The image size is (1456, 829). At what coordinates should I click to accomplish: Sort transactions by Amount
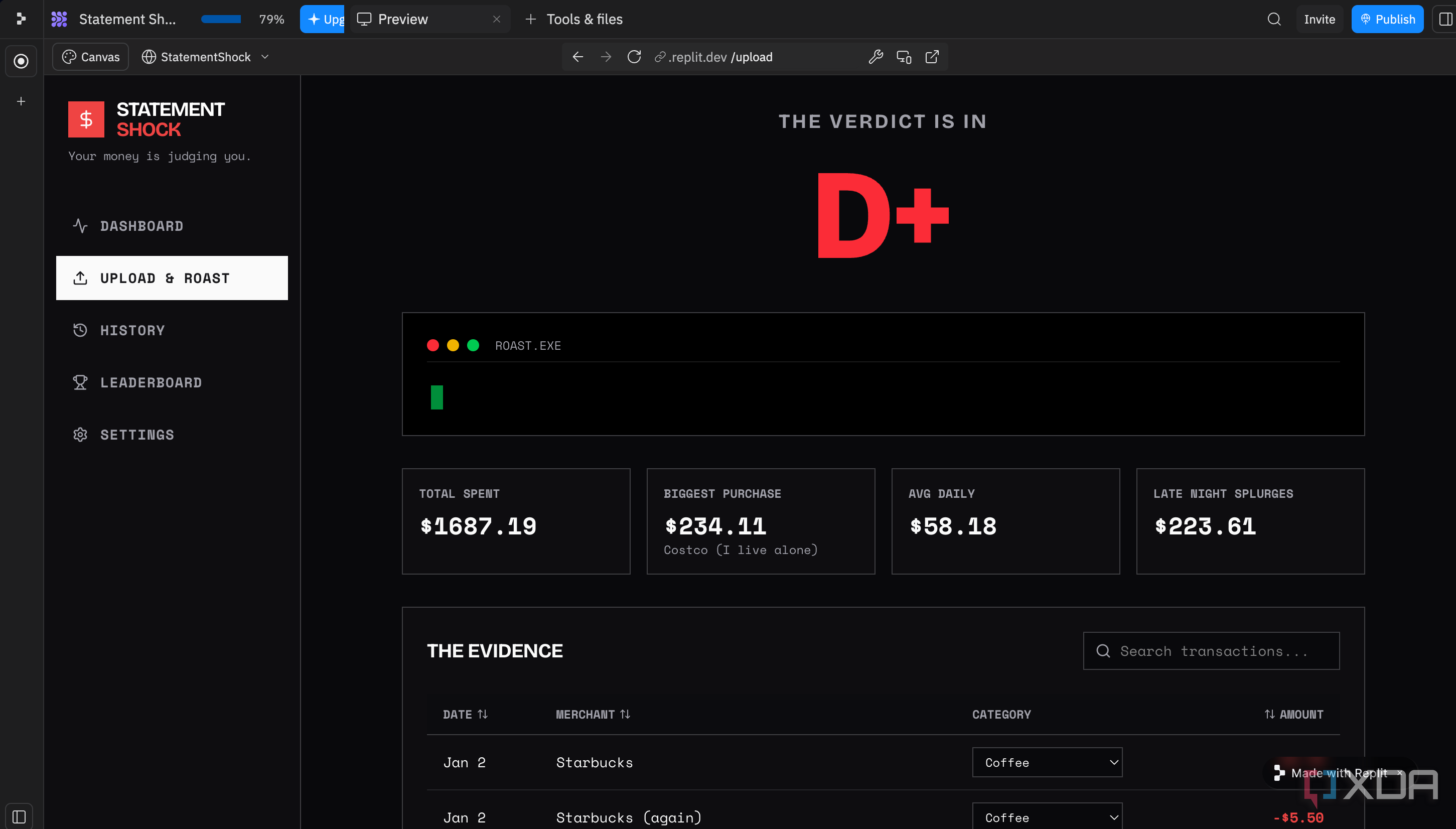[x=1293, y=714]
